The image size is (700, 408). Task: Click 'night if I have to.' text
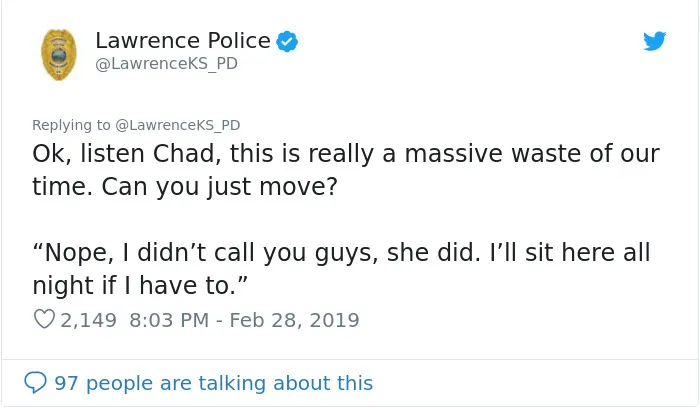coord(140,285)
